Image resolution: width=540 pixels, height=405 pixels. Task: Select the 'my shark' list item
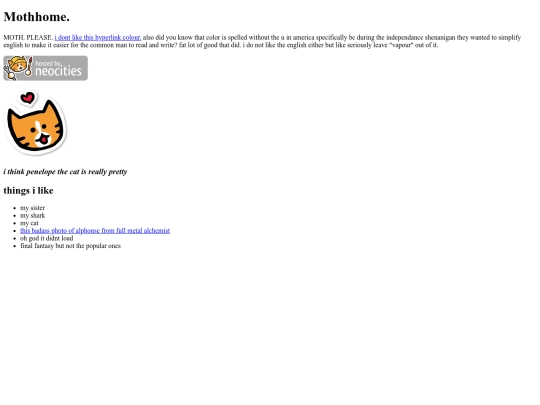(33, 216)
